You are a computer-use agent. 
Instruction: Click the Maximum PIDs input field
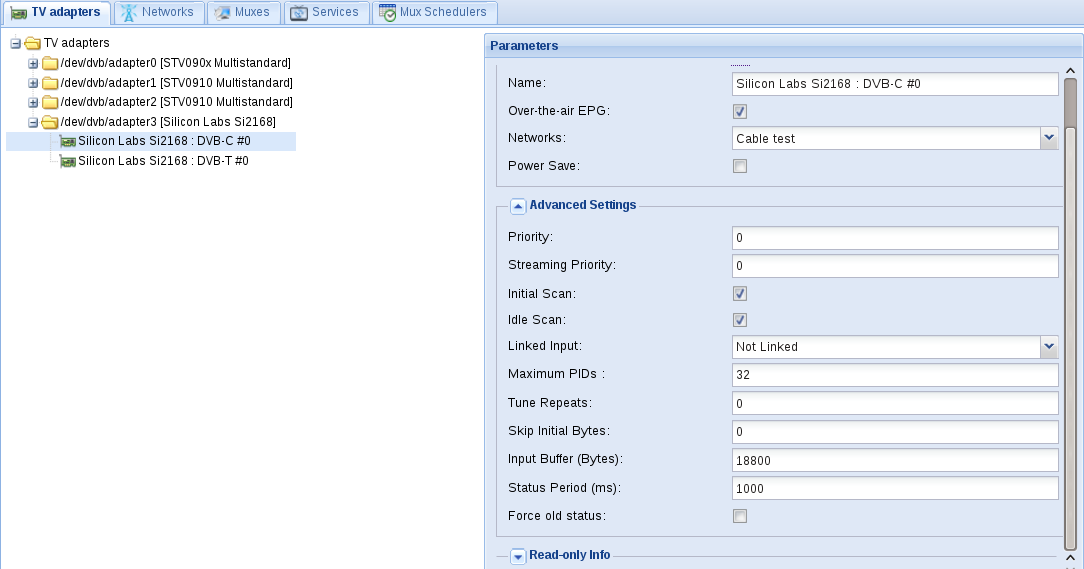click(x=895, y=375)
